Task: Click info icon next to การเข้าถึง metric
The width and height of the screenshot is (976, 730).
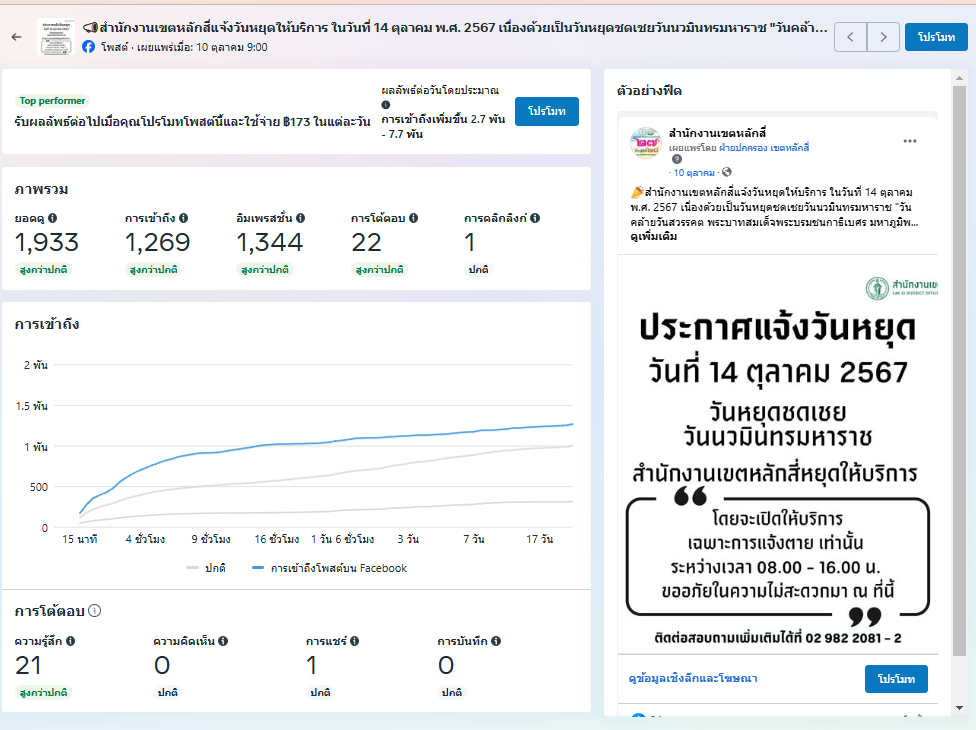Action: pyautogui.click(x=184, y=218)
